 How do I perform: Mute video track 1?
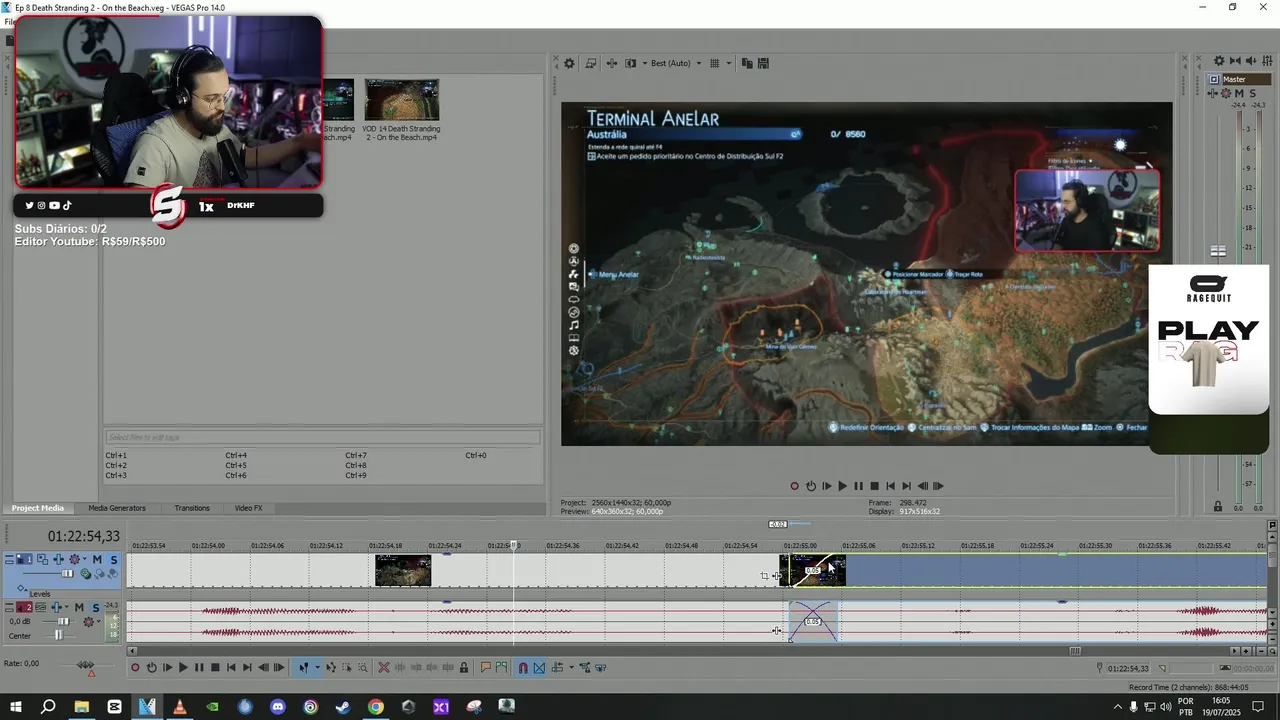[x=97, y=560]
